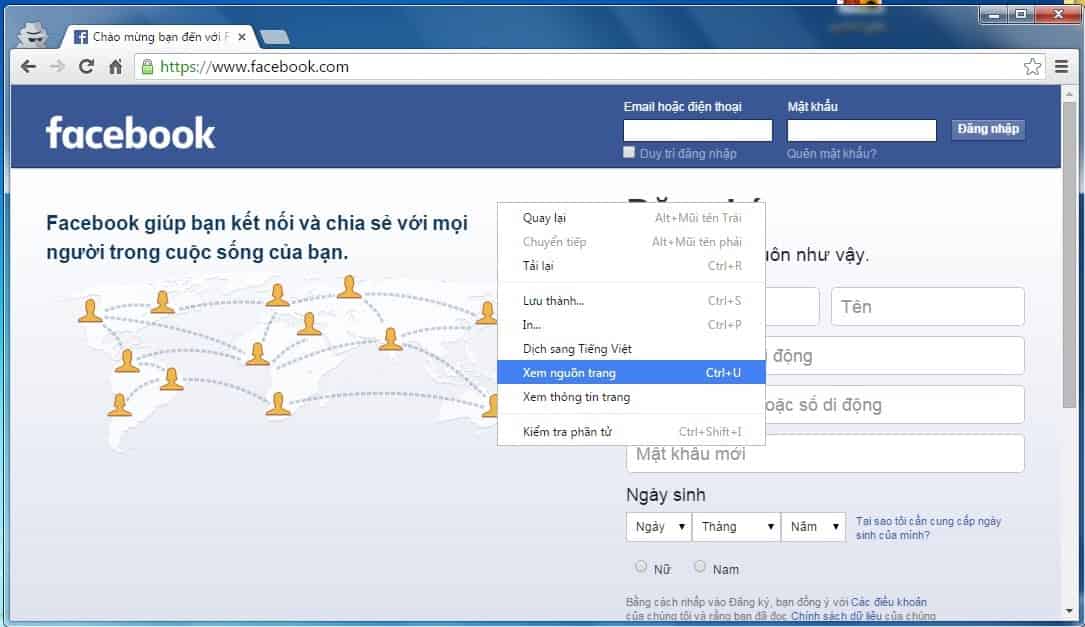Click the page scrollbar up arrow
Image resolution: width=1085 pixels, height=627 pixels.
(1069, 93)
